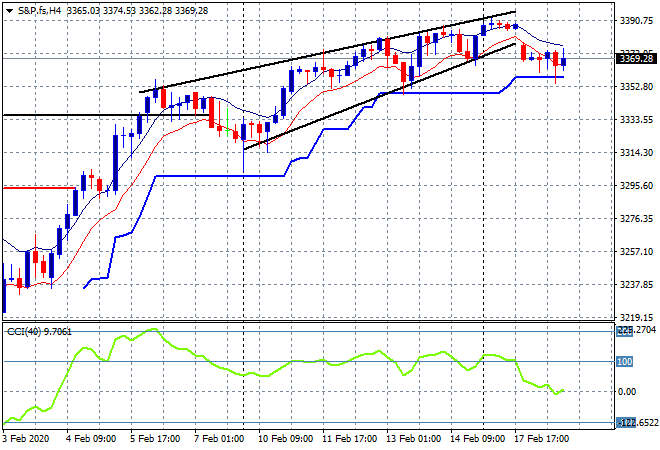The height and width of the screenshot is (450, 660).
Task: Click the 3295.60 price axis label
Action: pos(636,186)
